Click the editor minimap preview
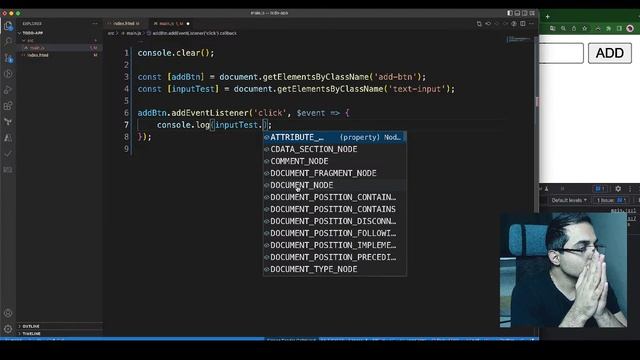 tap(519, 40)
